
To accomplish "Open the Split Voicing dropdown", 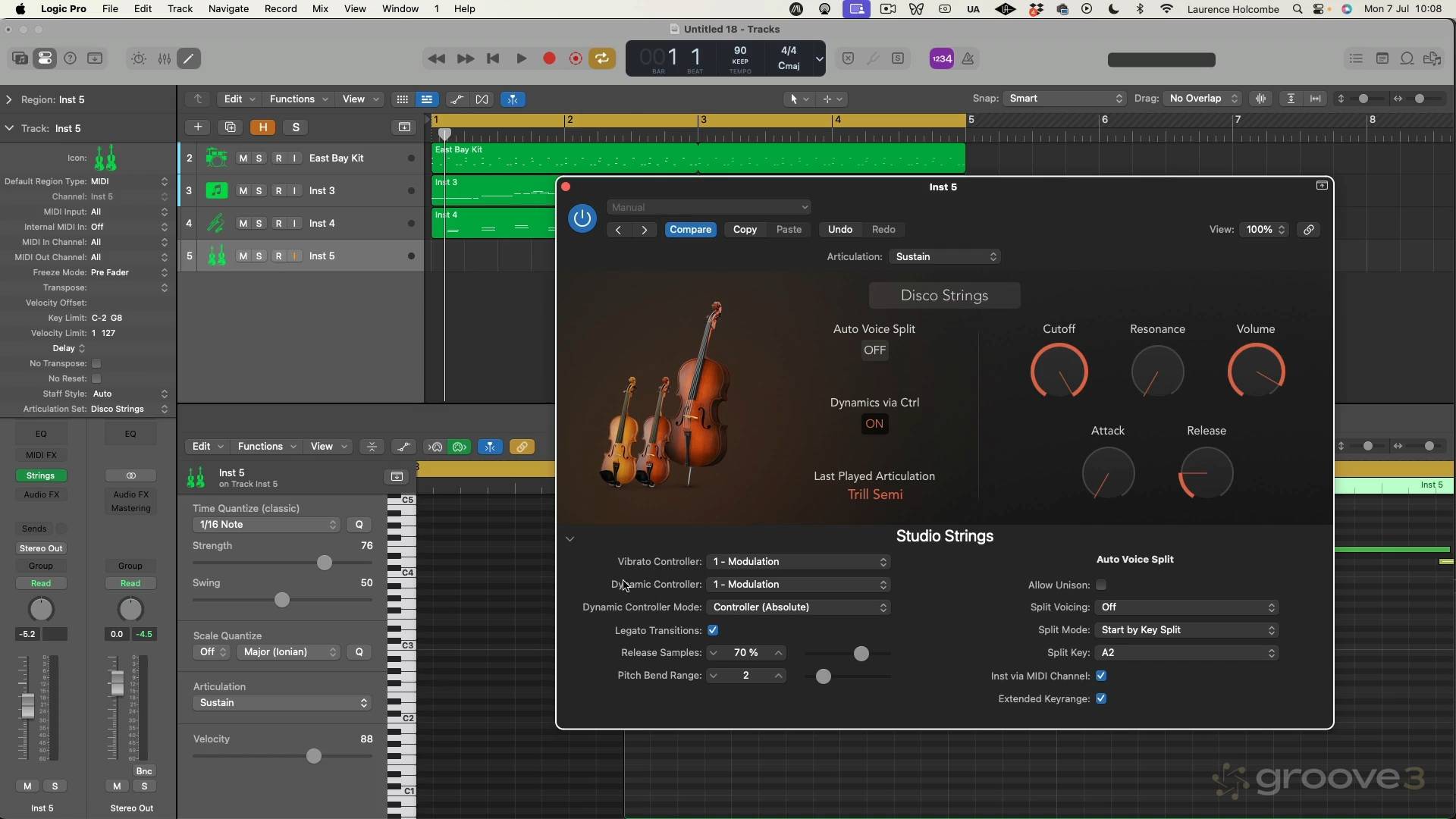I will point(1187,607).
